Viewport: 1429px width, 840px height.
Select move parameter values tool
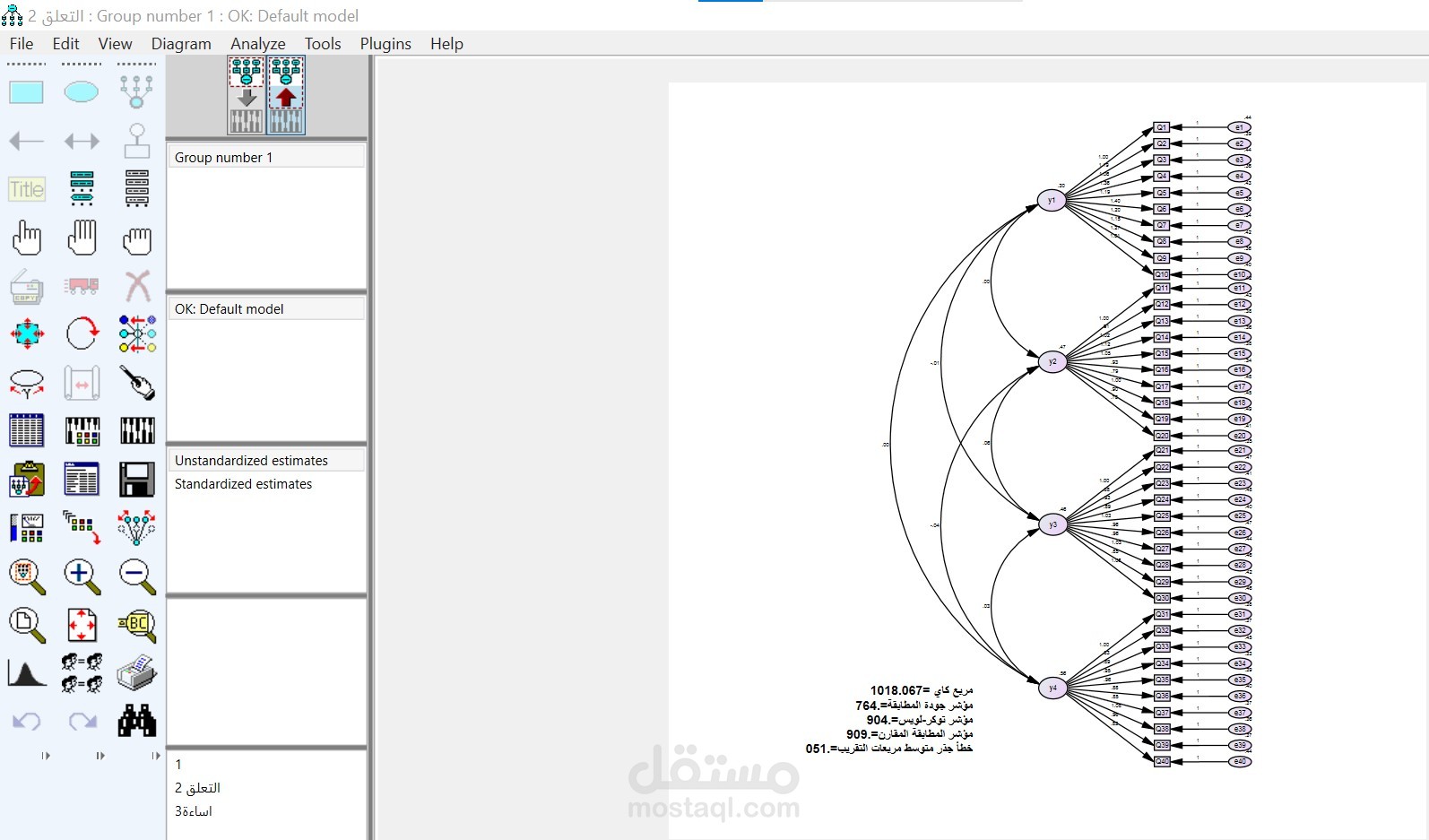(x=26, y=383)
